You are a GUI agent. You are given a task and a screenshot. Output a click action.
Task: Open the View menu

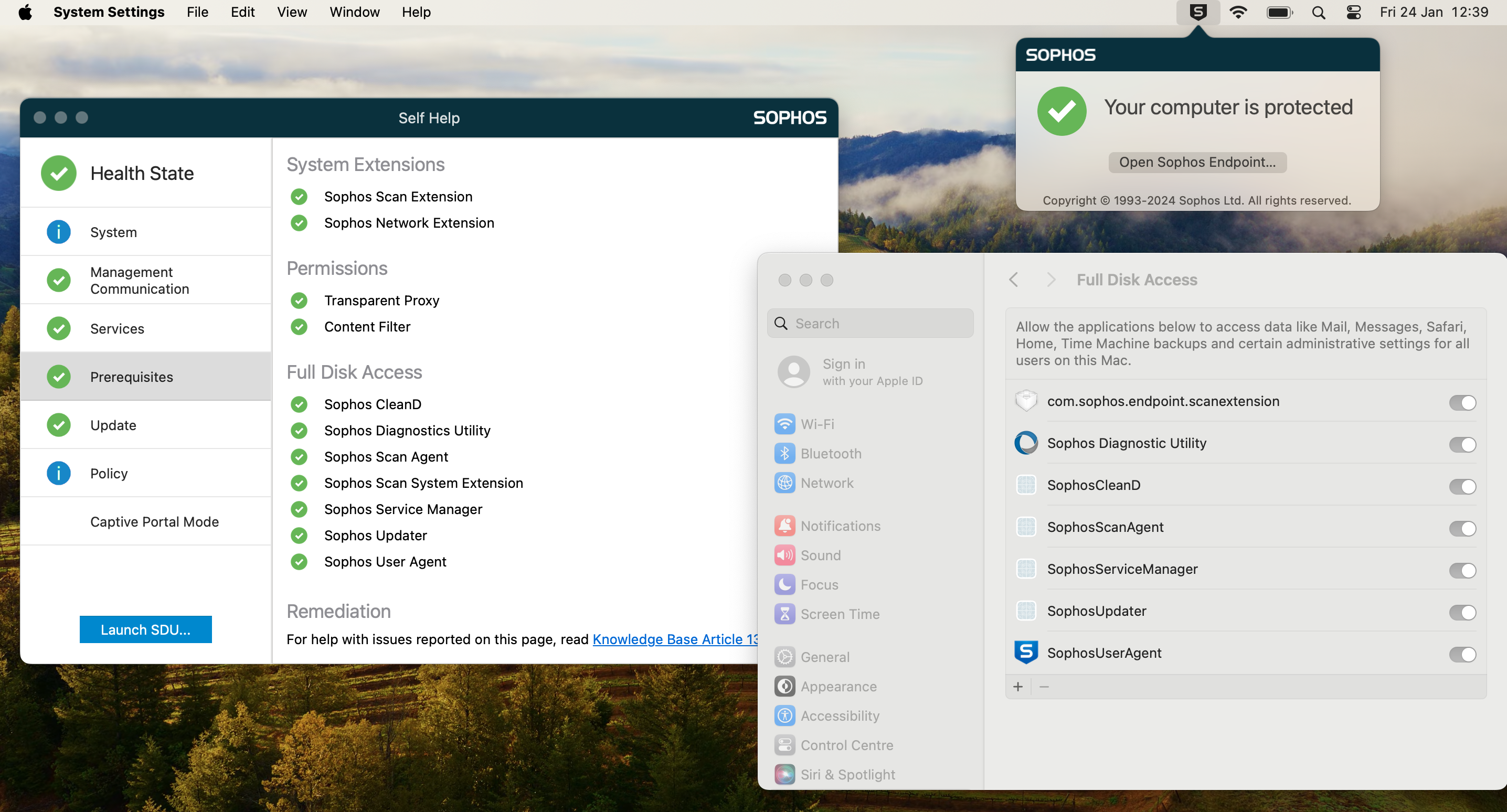(291, 12)
